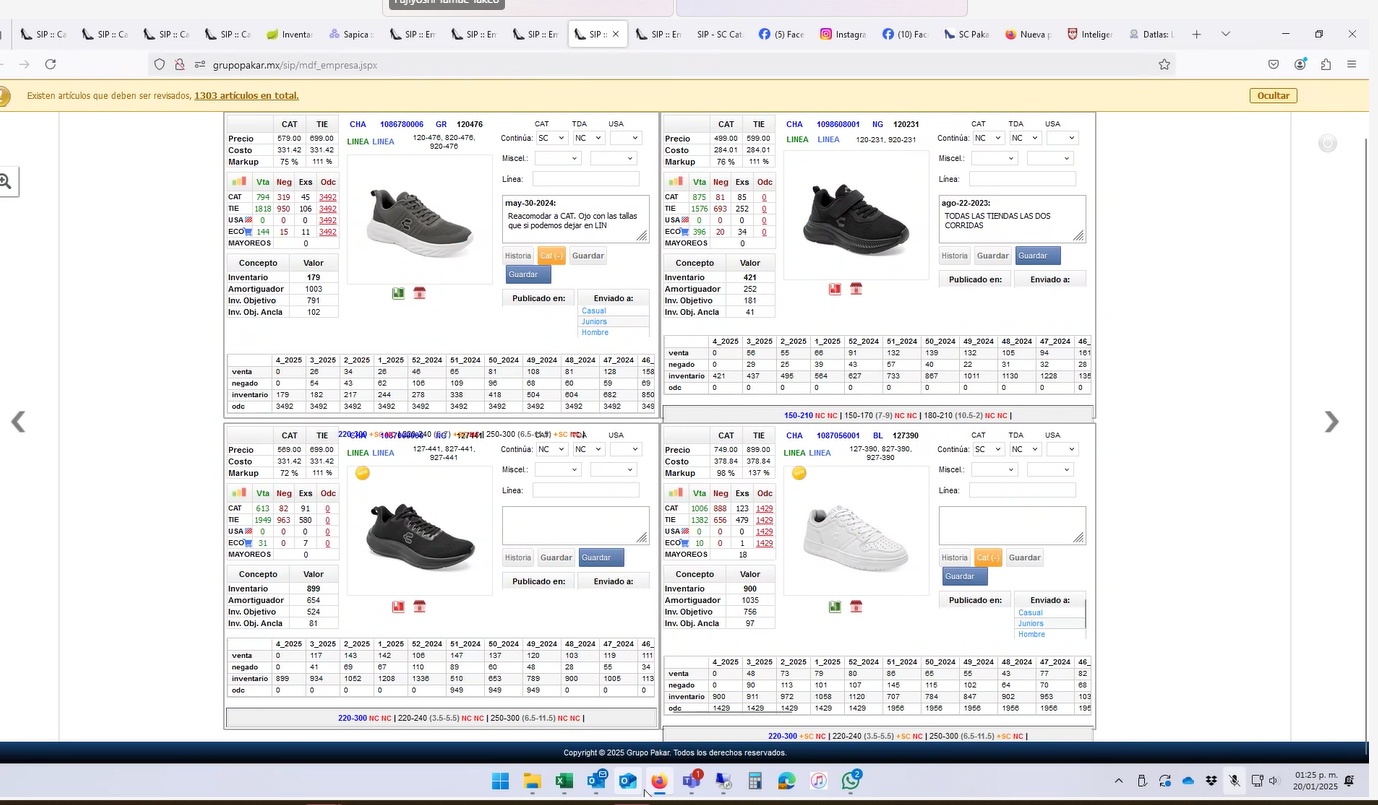Open the '1303 artículos en total' link
This screenshot has width=1378, height=805.
point(246,96)
